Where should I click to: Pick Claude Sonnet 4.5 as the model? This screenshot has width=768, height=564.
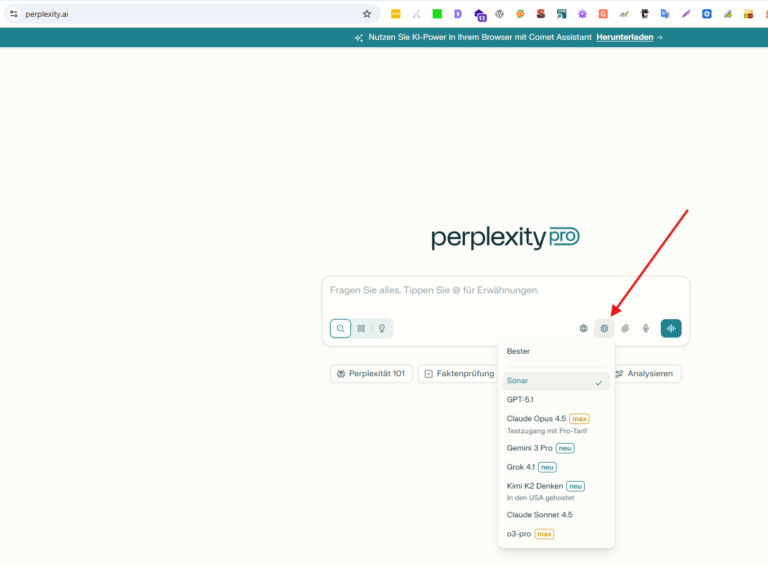point(540,514)
